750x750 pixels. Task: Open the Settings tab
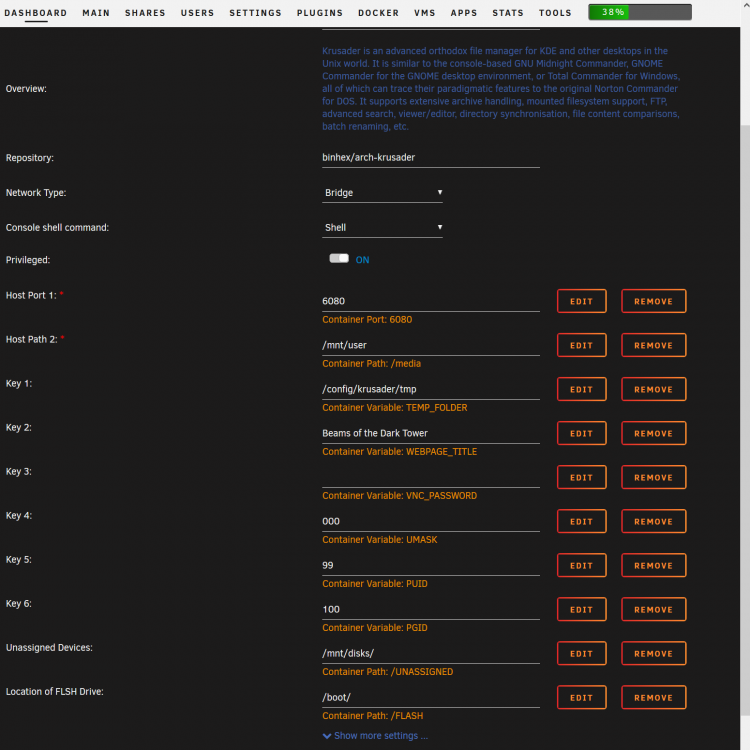pos(255,13)
